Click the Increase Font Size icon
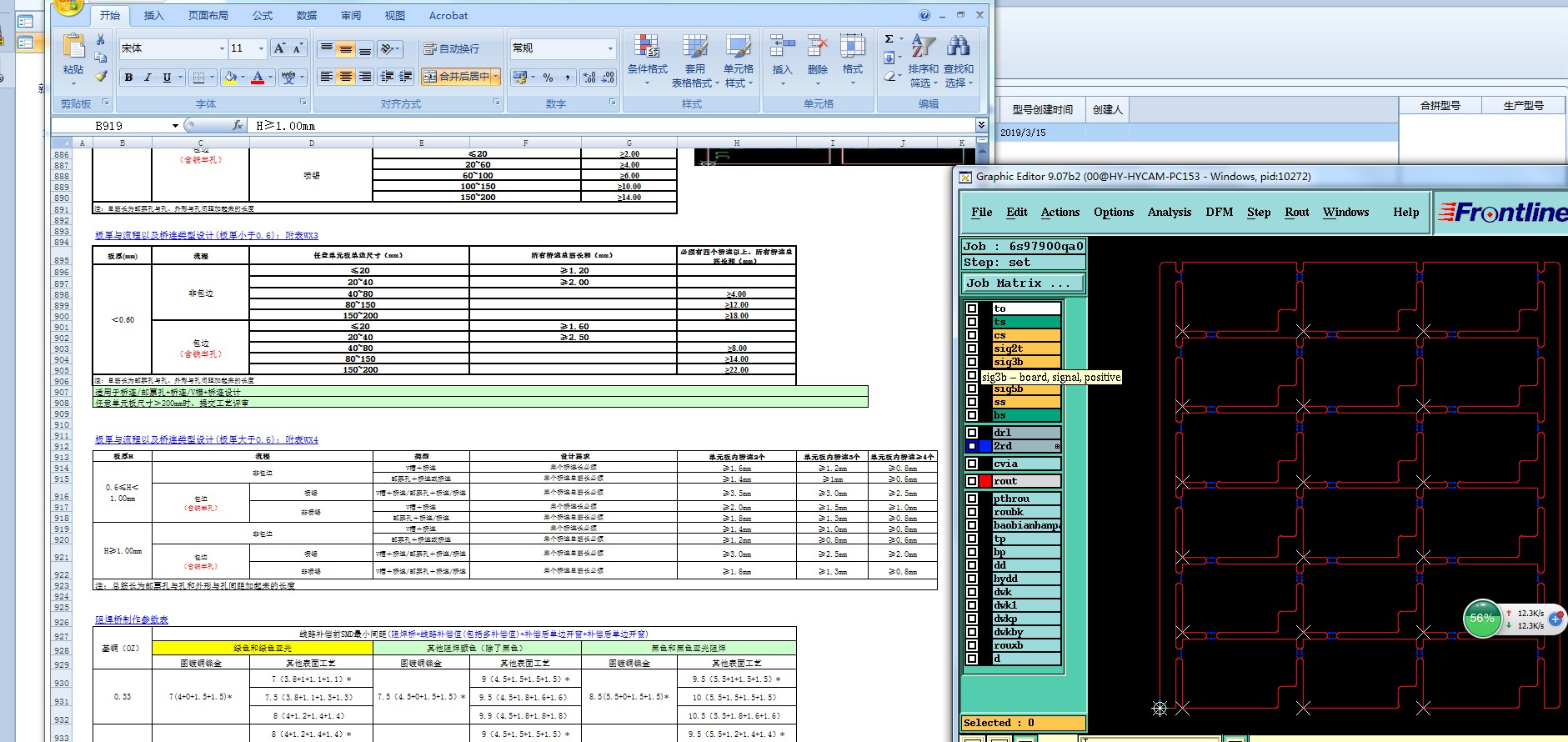Image resolution: width=1568 pixels, height=742 pixels. 279,48
